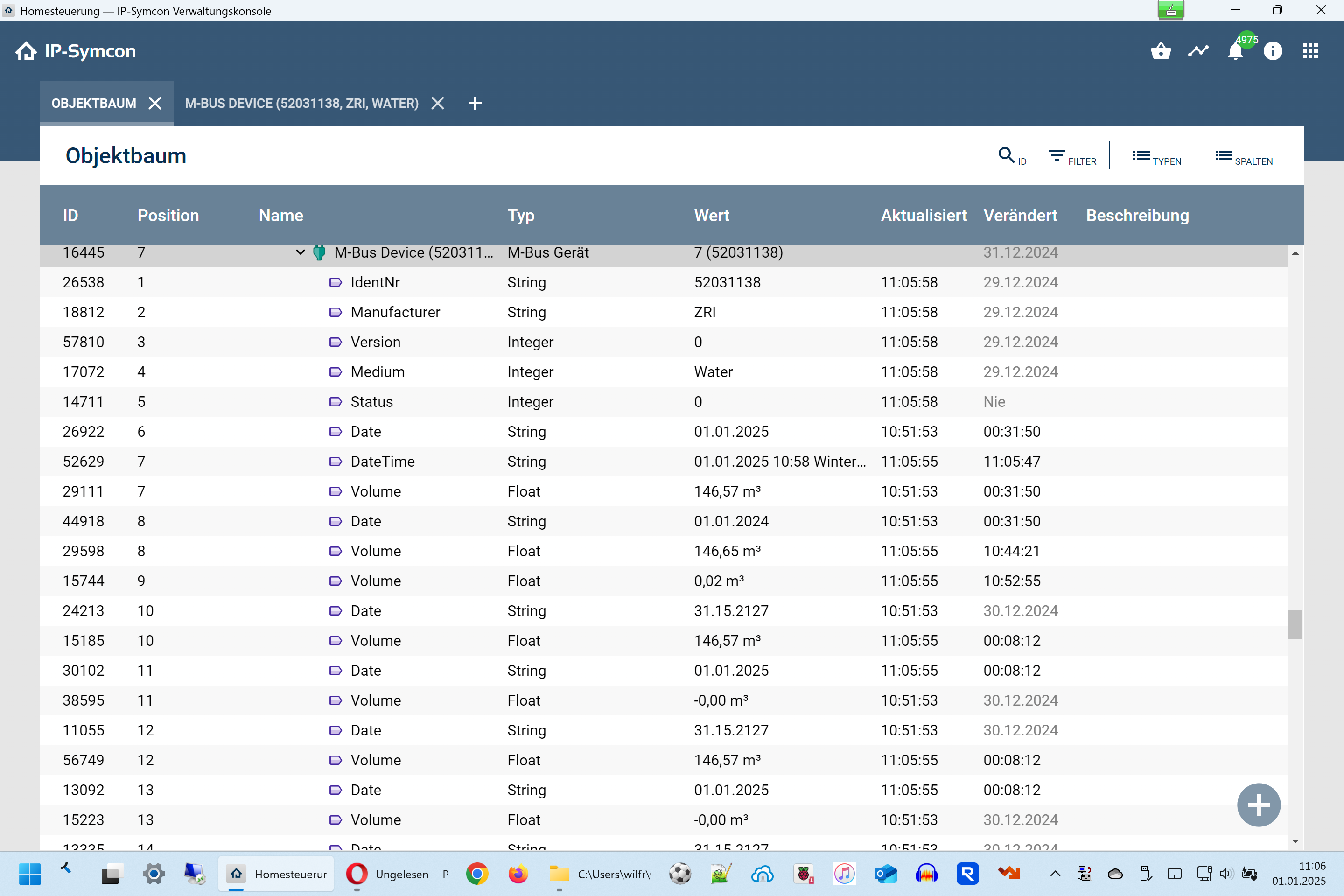Click the 01.01.2024 date value
Viewport: 1344px width, 896px height.
(731, 521)
